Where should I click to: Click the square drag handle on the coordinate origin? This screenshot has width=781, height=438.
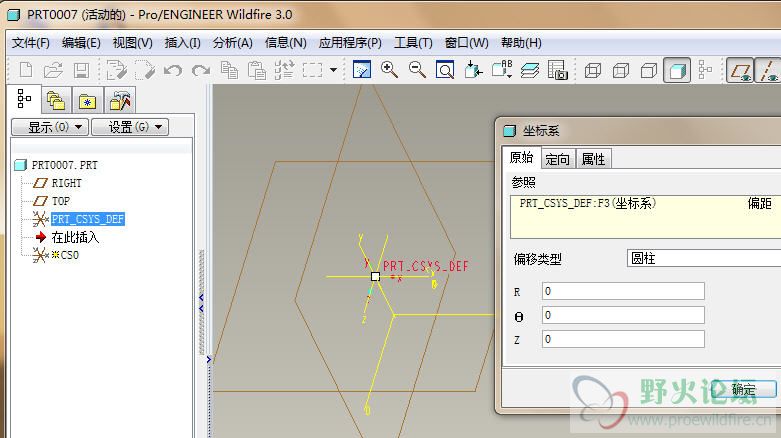point(376,277)
